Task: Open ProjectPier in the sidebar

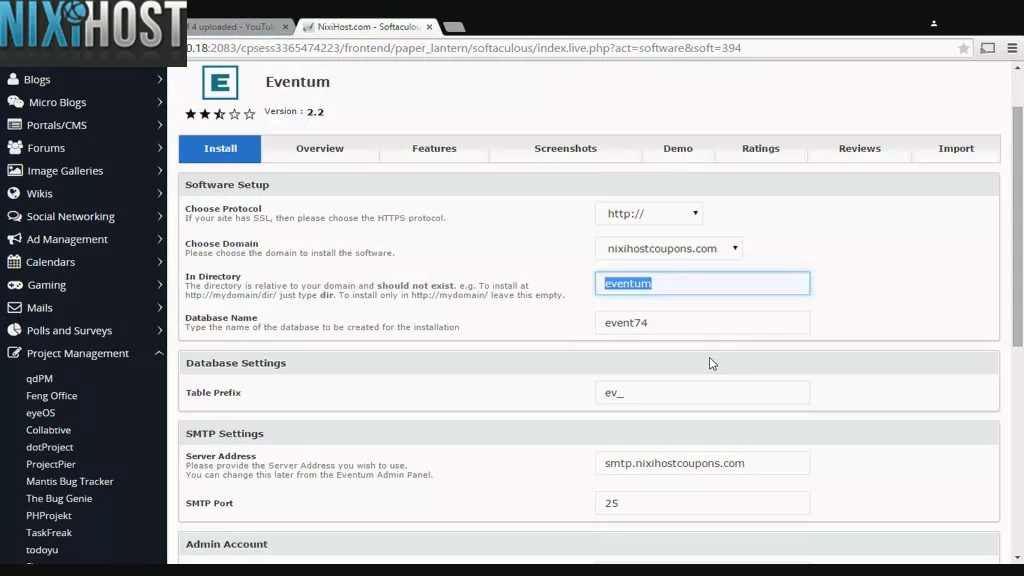Action: (51, 464)
